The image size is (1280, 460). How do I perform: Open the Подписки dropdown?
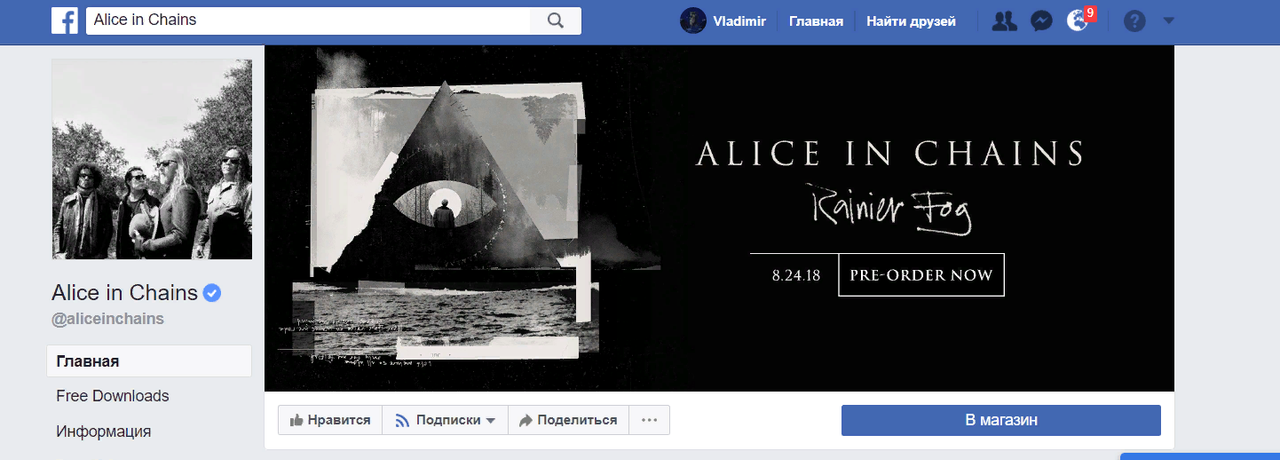pyautogui.click(x=445, y=420)
